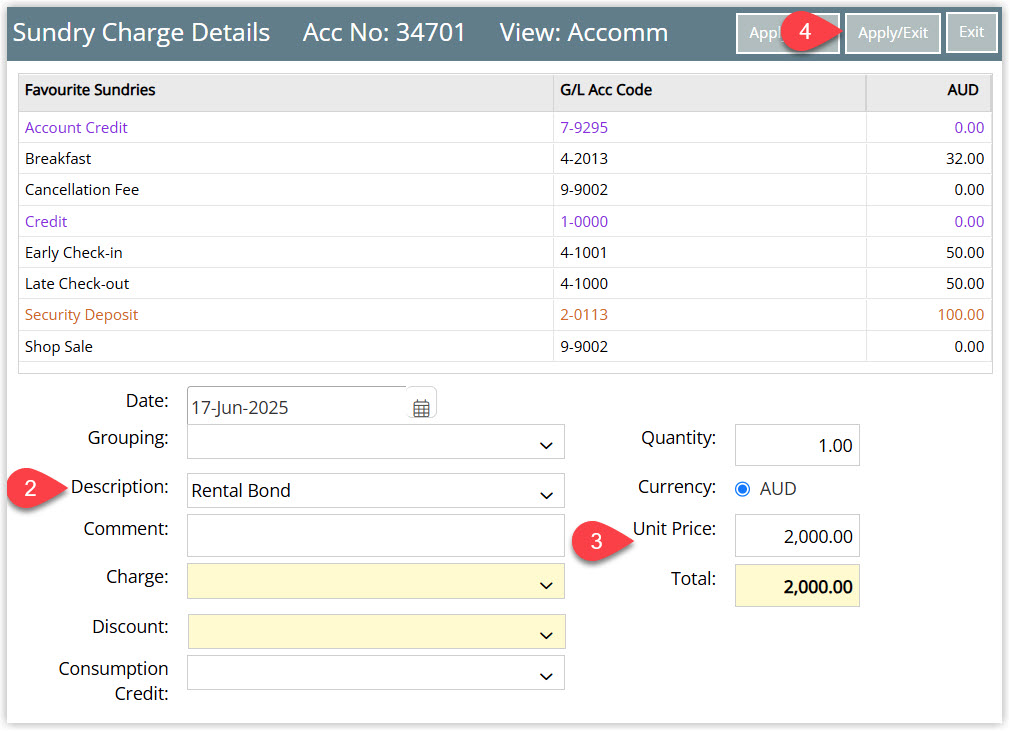Click G/L code 2-0113

pyautogui.click(x=584, y=315)
